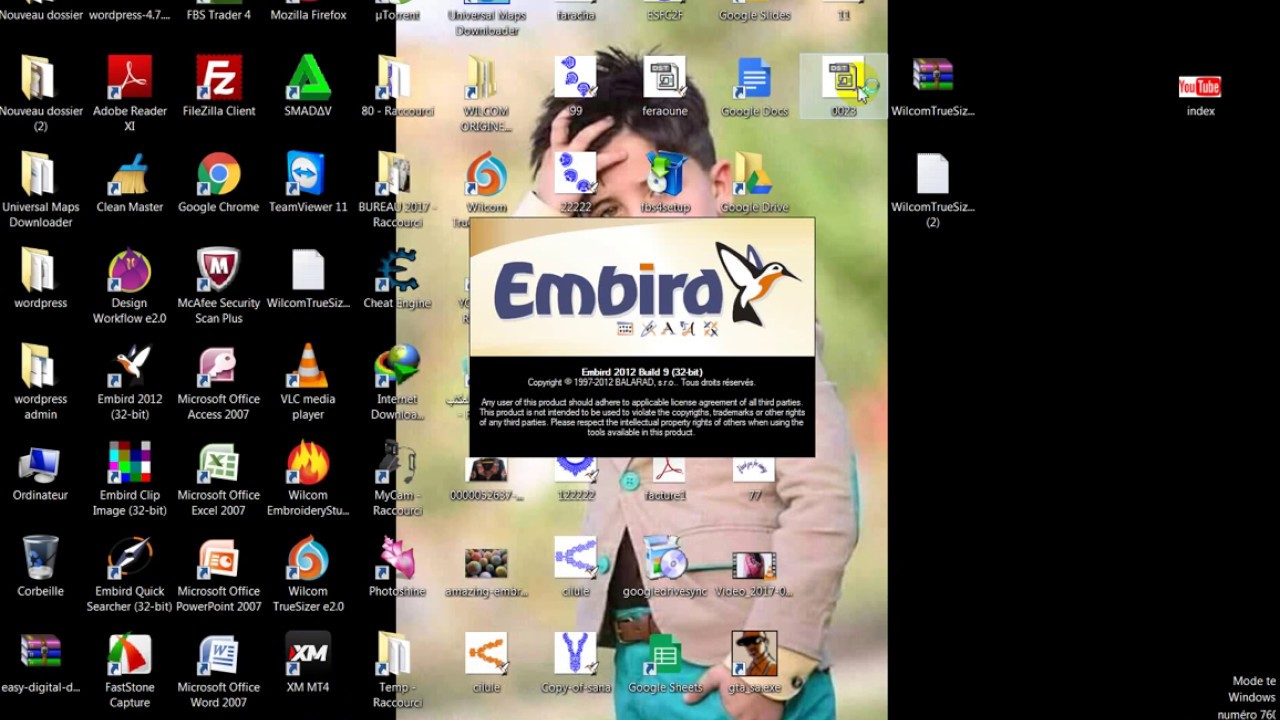The image size is (1280, 720).
Task: Launch Wilcom TrueSizer e2.0
Action: pos(308,575)
